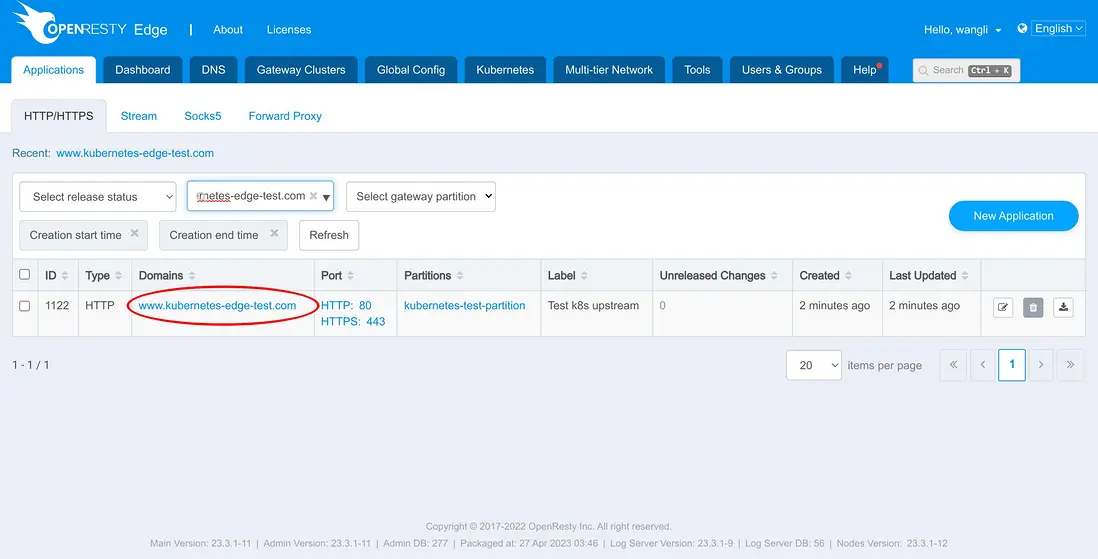Click the New Application button
Image resolution: width=1098 pixels, height=559 pixels.
pyautogui.click(x=1013, y=216)
